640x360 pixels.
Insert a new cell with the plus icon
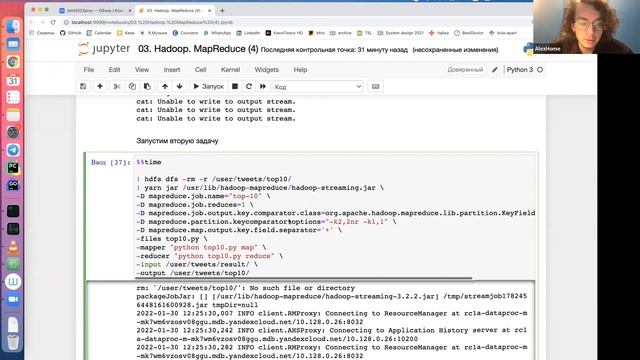pos(100,87)
